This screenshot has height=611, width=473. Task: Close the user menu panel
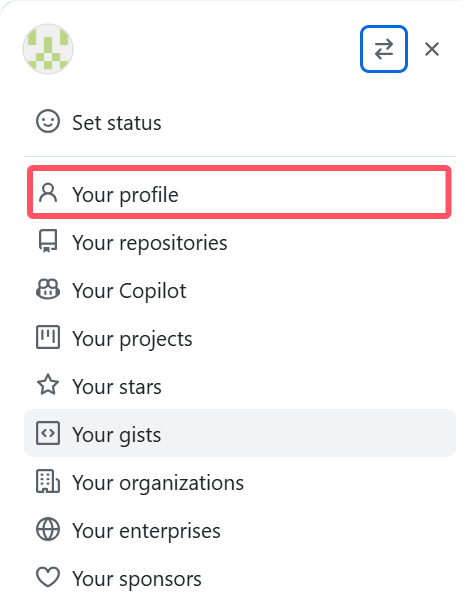click(432, 49)
